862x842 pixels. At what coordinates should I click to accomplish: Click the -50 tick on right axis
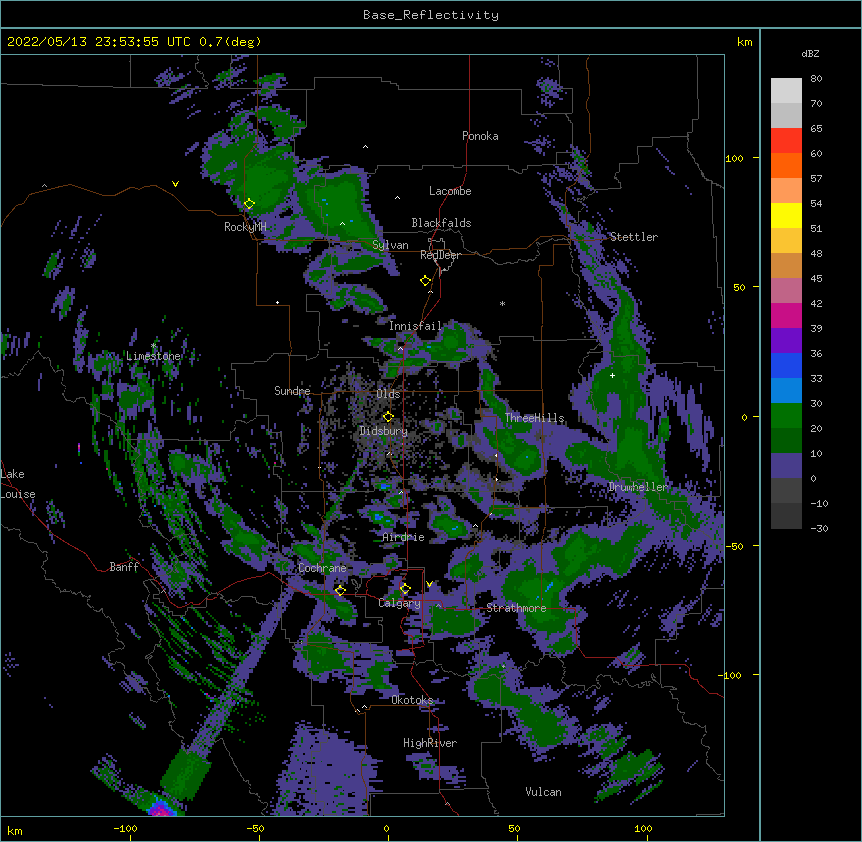(734, 546)
